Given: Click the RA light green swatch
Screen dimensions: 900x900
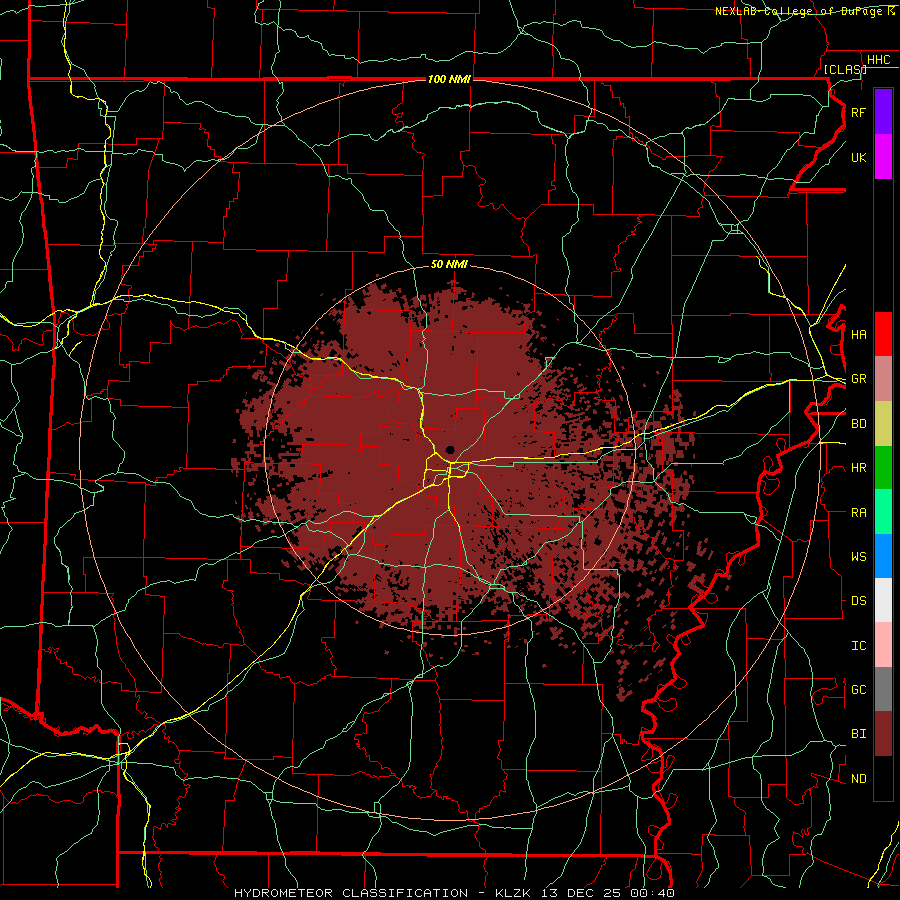Looking at the screenshot, I should click(883, 512).
